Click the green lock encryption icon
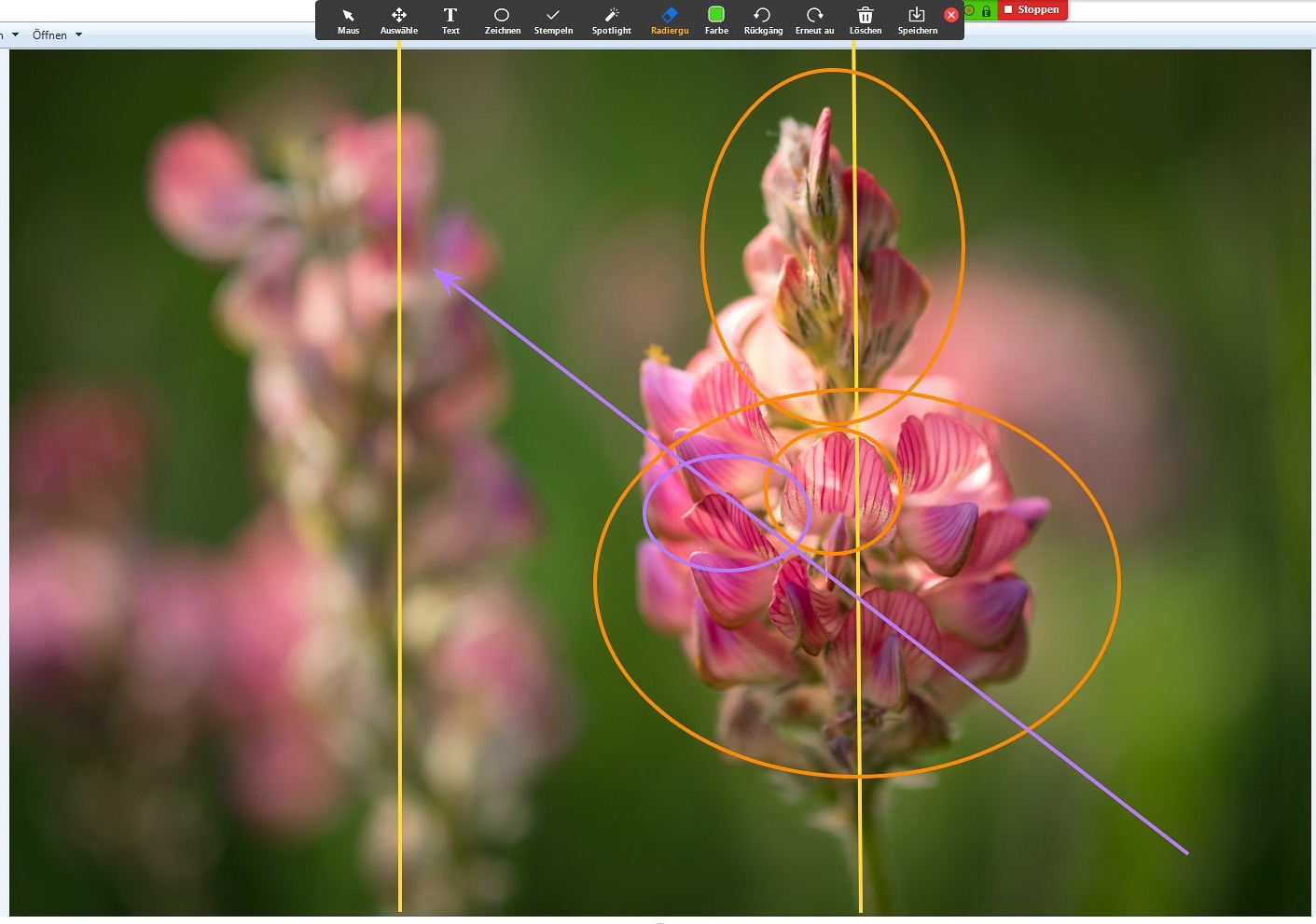 tap(986, 11)
